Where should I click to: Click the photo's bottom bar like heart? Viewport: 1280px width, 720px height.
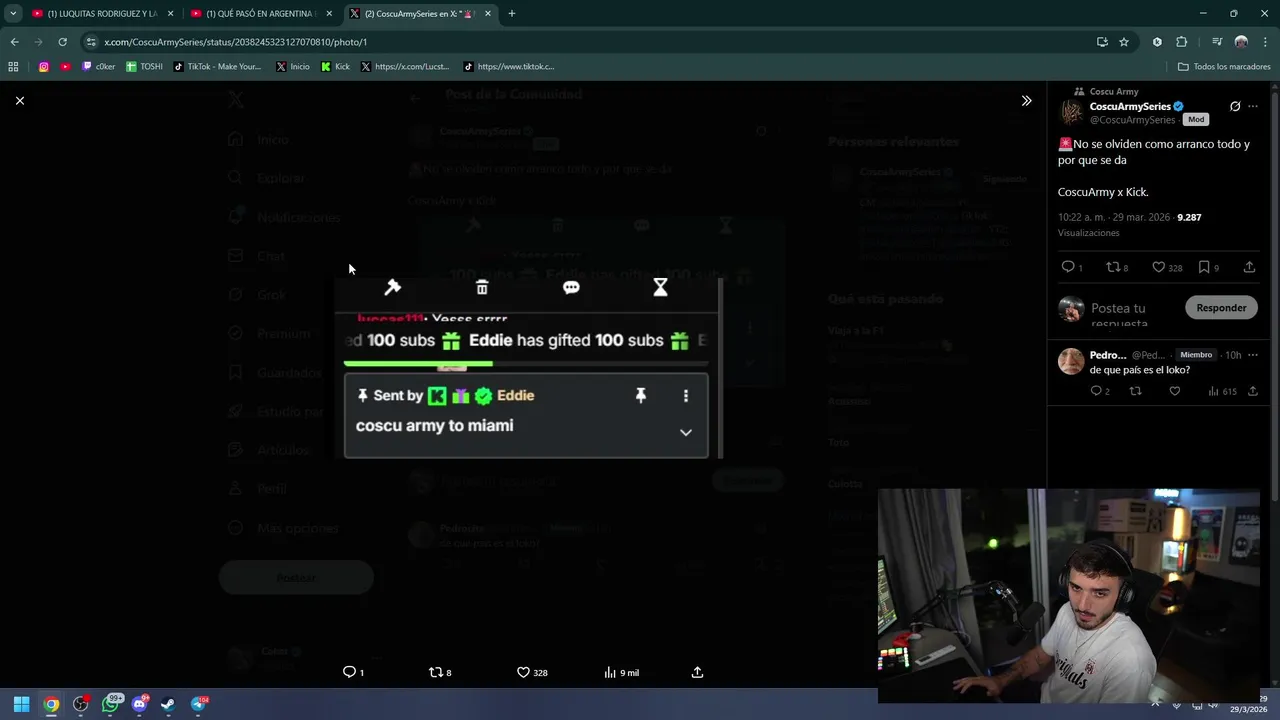(x=523, y=672)
